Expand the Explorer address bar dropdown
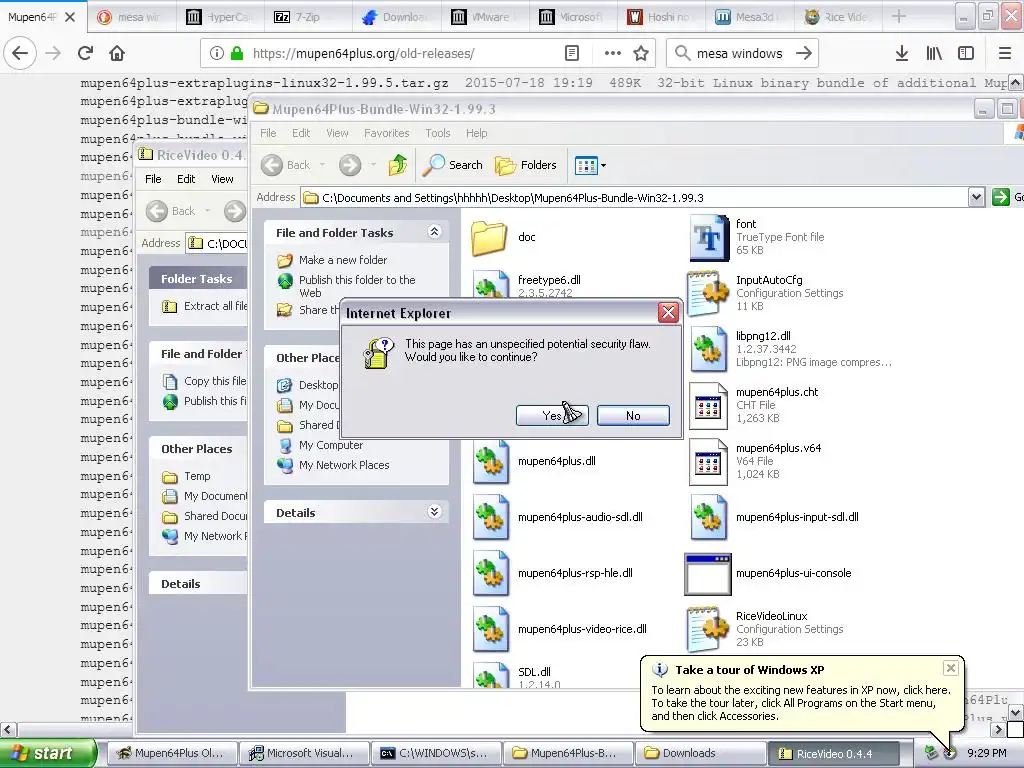 [x=976, y=197]
